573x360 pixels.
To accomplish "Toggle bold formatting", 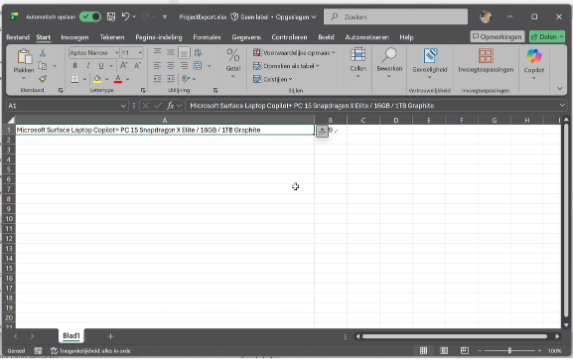I will [x=75, y=66].
